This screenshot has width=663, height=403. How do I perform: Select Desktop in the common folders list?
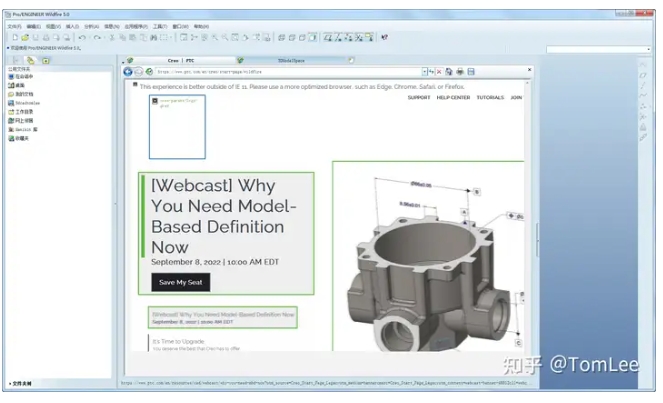click(21, 85)
